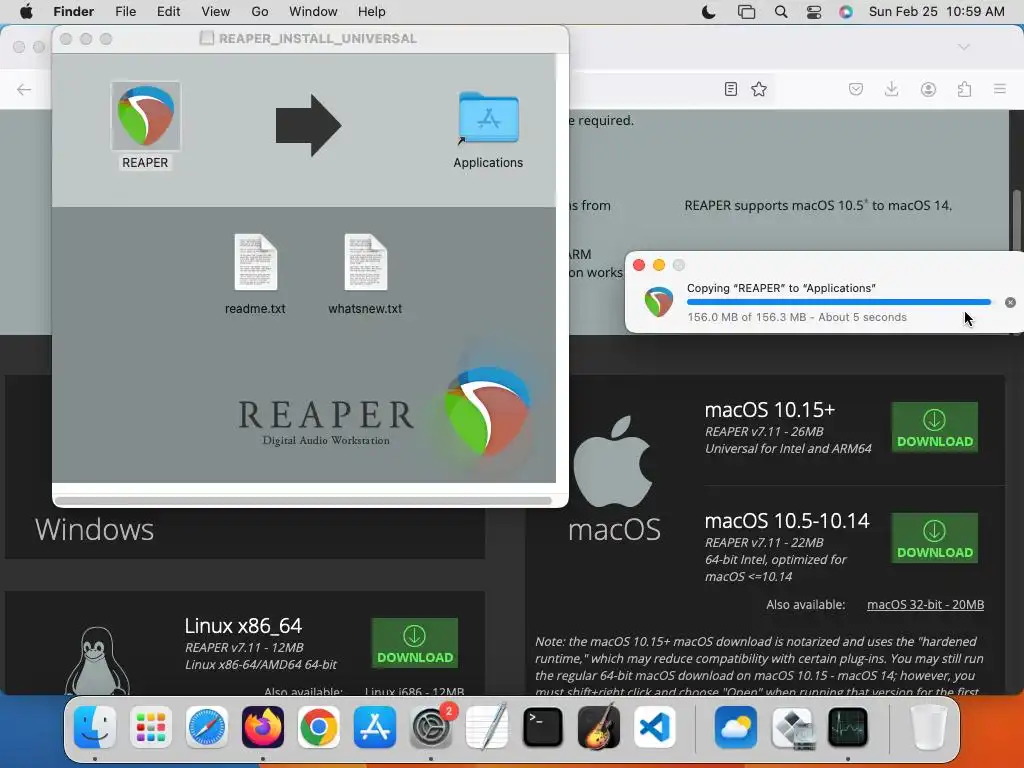Open the Edit menu

pos(168,12)
